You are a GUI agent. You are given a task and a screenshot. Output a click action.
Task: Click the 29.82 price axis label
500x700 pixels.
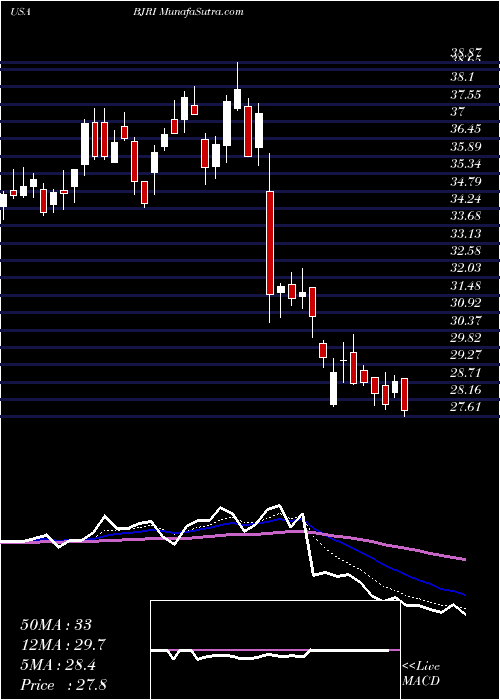(466, 338)
